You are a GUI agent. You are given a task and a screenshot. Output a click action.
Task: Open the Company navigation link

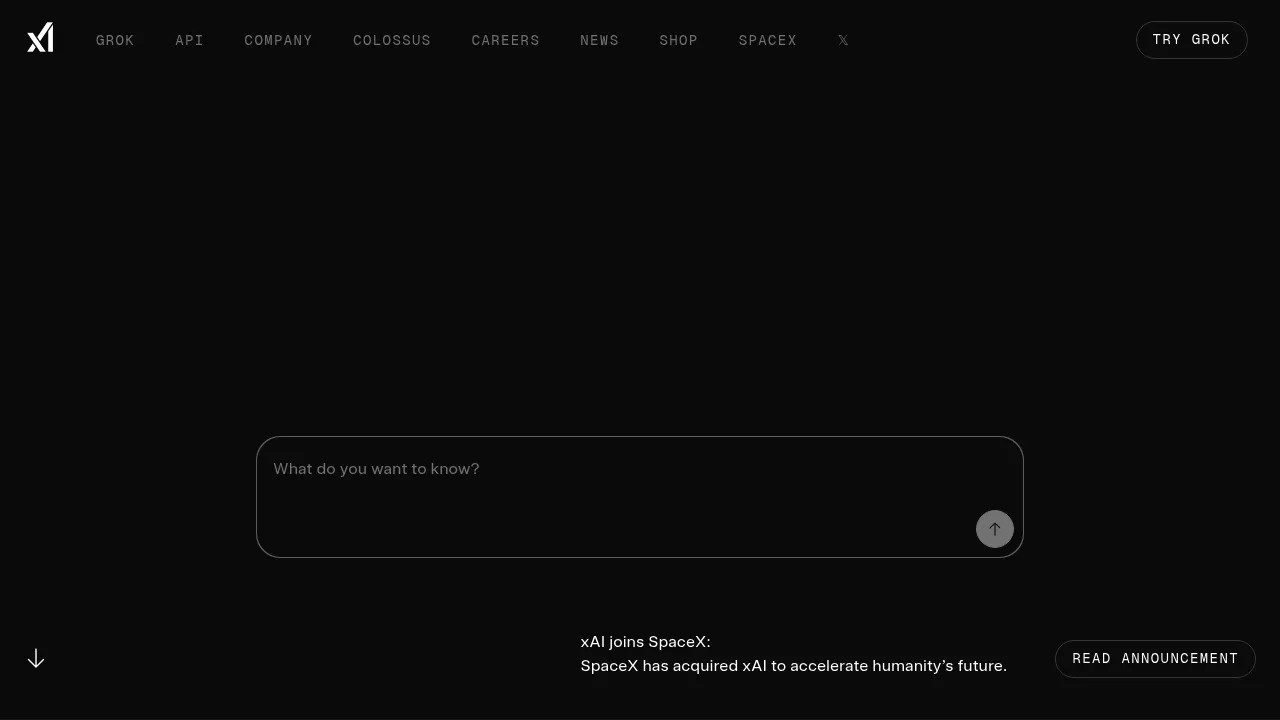pyautogui.click(x=278, y=40)
